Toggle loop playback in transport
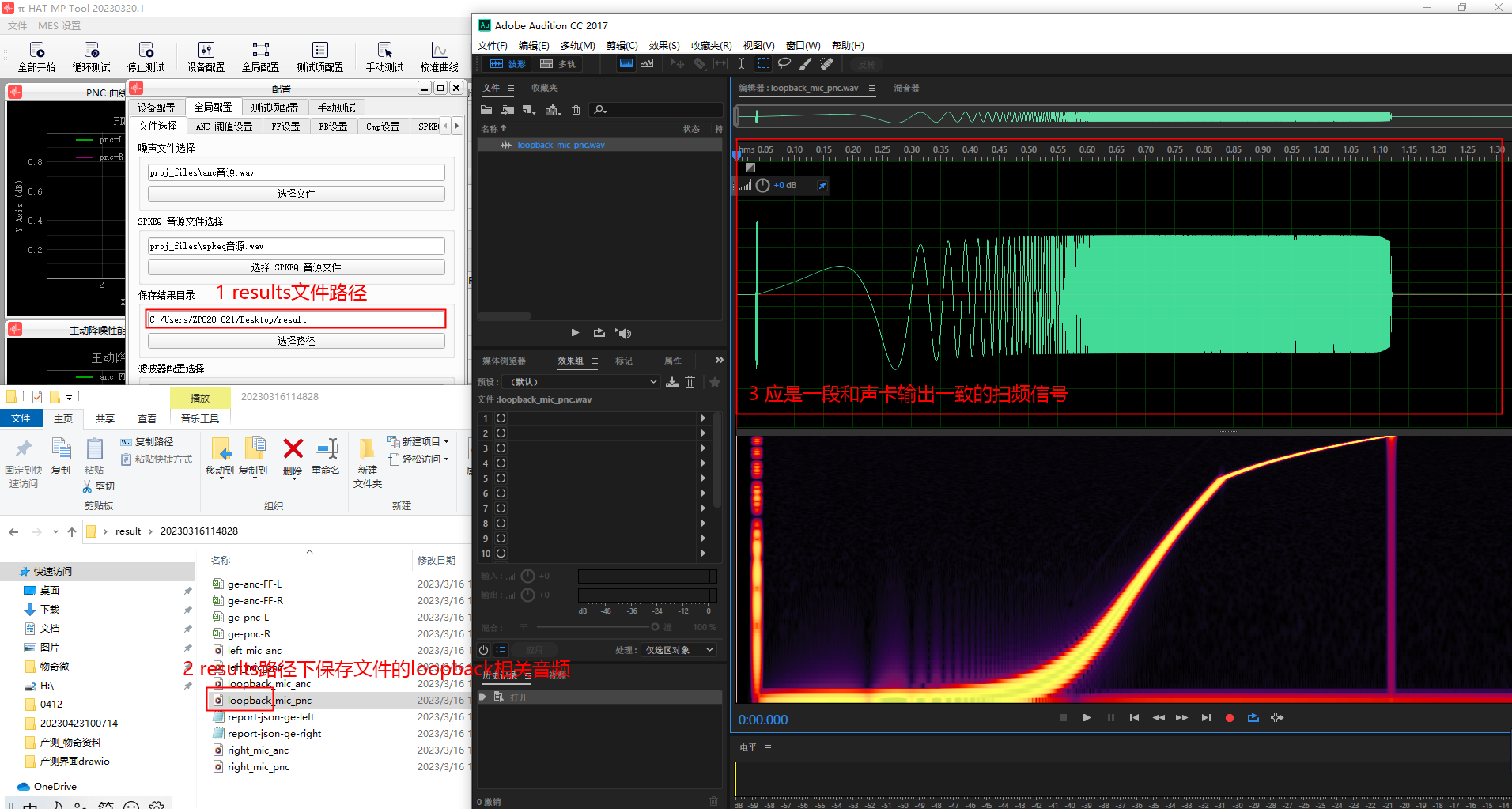Viewport: 1512px width, 809px height. point(1253,717)
